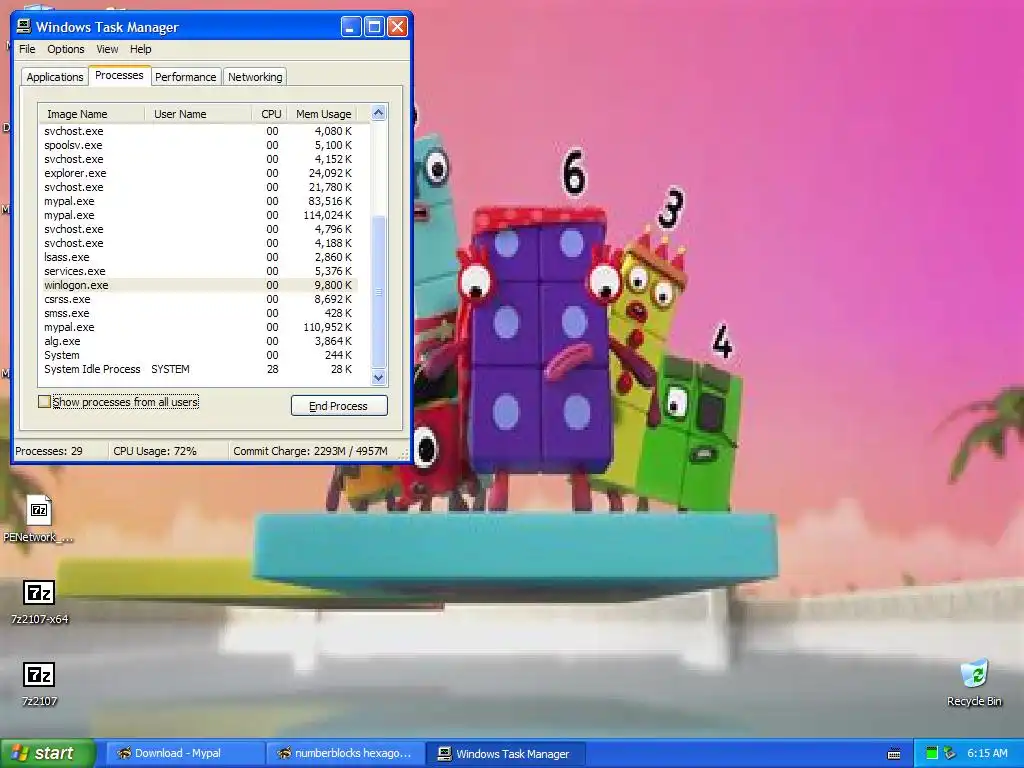Click the Commit Charge status bar entry
Viewport: 1024px width, 768px height.
coord(311,451)
